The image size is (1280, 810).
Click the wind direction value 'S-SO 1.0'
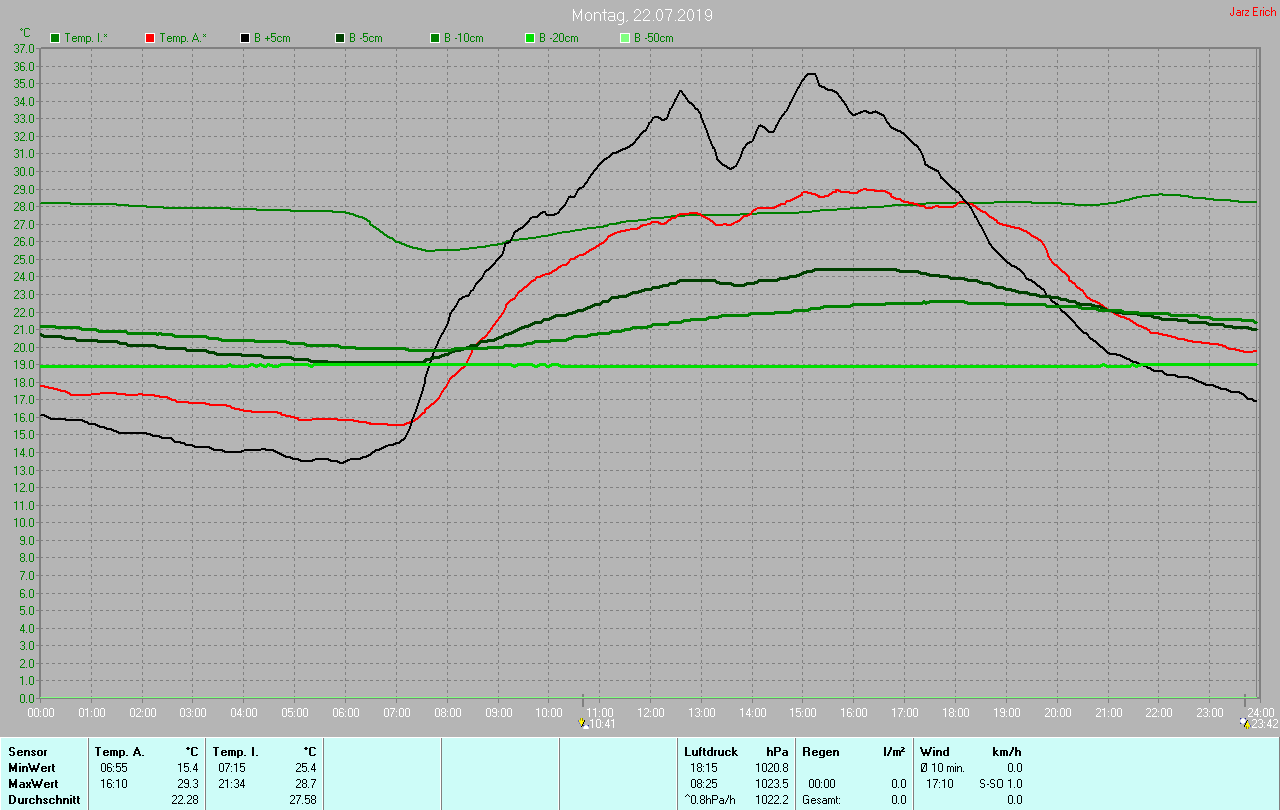[x=1000, y=783]
